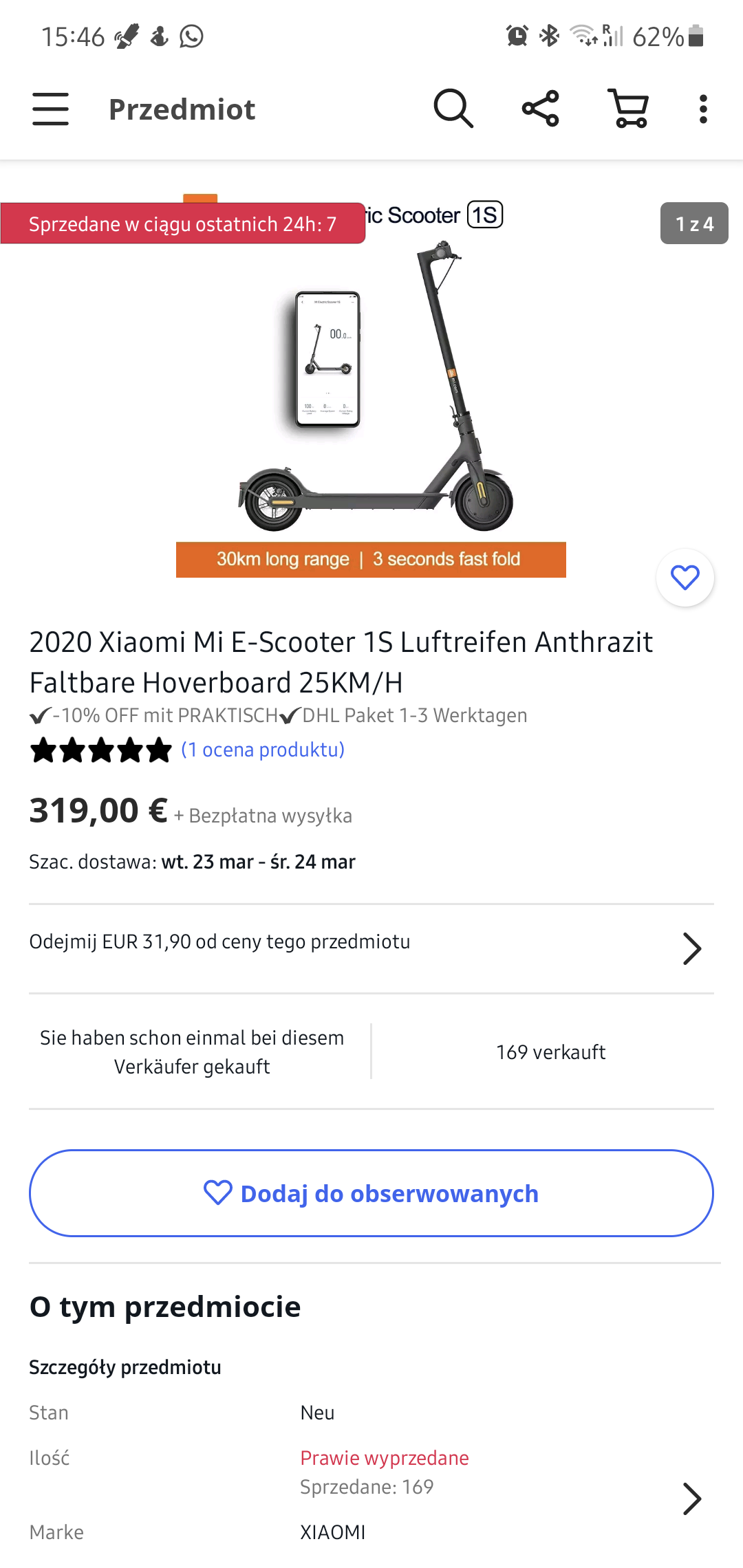Tap the 169 verkauft sales count

pos(550,1052)
